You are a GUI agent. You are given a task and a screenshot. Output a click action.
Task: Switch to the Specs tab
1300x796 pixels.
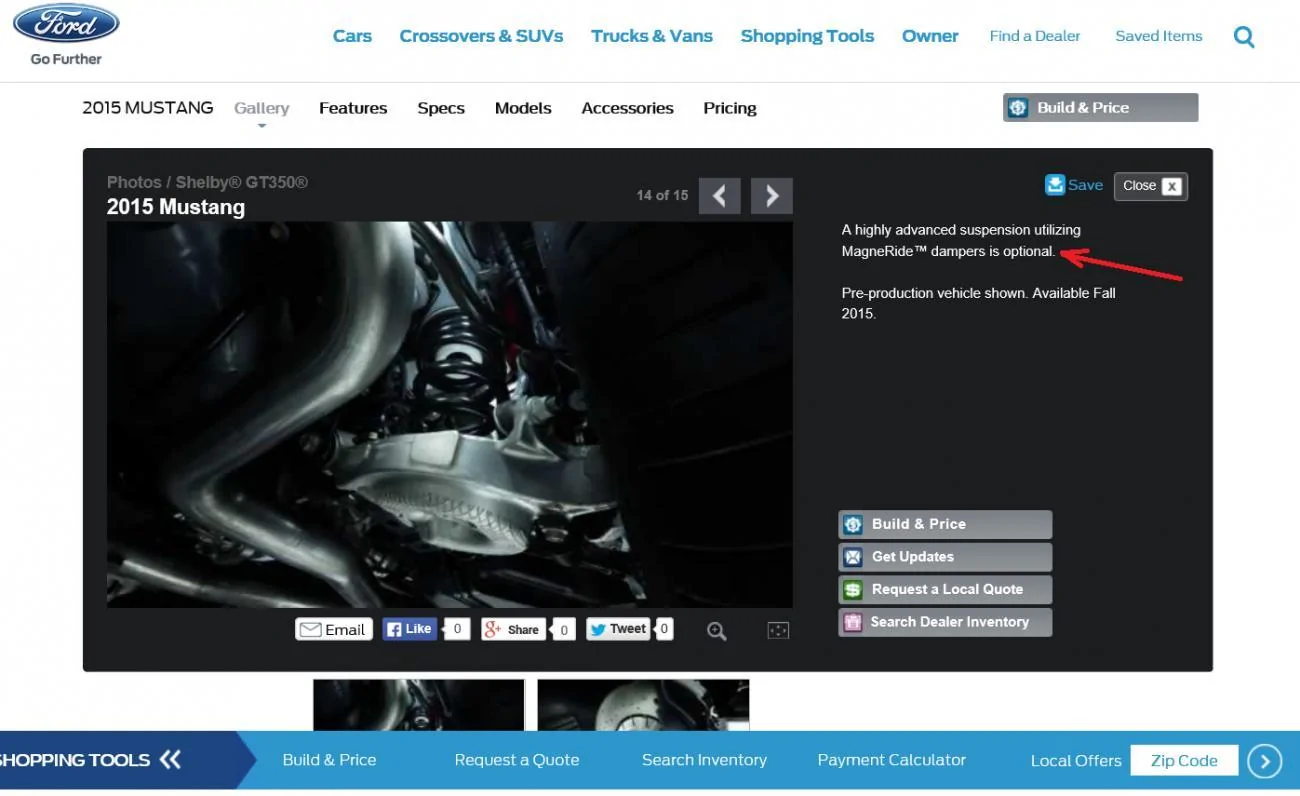click(x=441, y=108)
